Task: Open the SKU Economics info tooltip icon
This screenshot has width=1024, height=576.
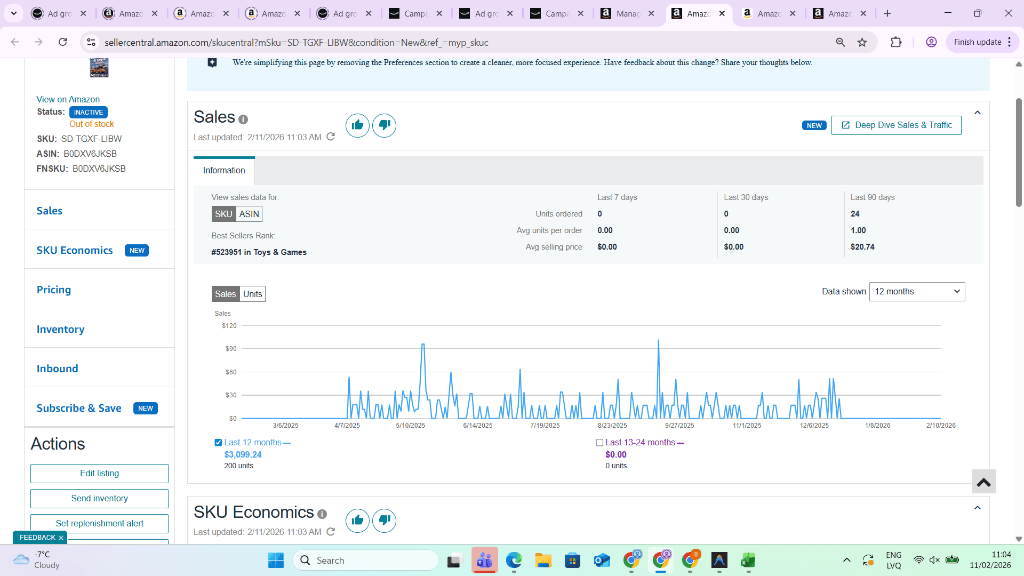Action: [x=322, y=514]
